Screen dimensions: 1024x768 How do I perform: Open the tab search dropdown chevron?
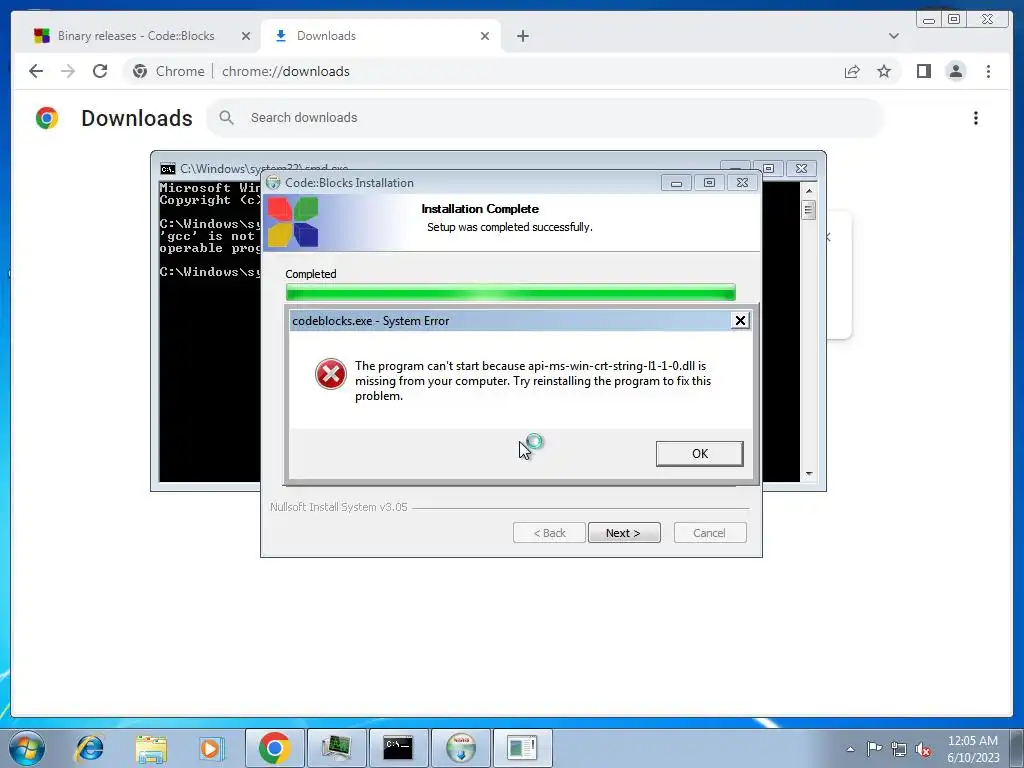pyautogui.click(x=893, y=36)
